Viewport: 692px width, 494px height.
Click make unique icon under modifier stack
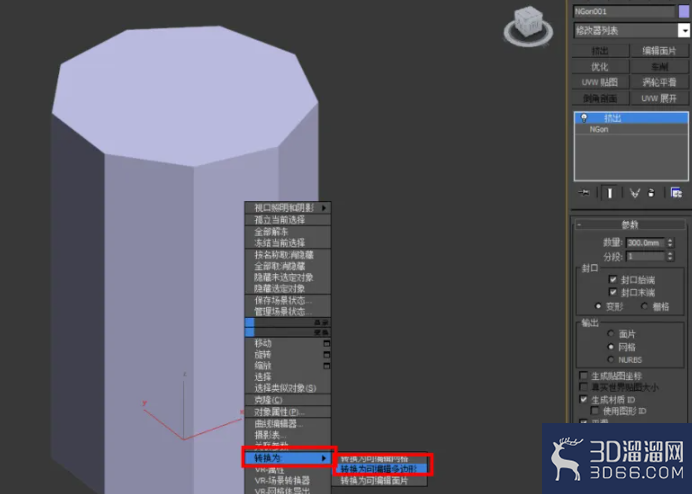(x=635, y=193)
